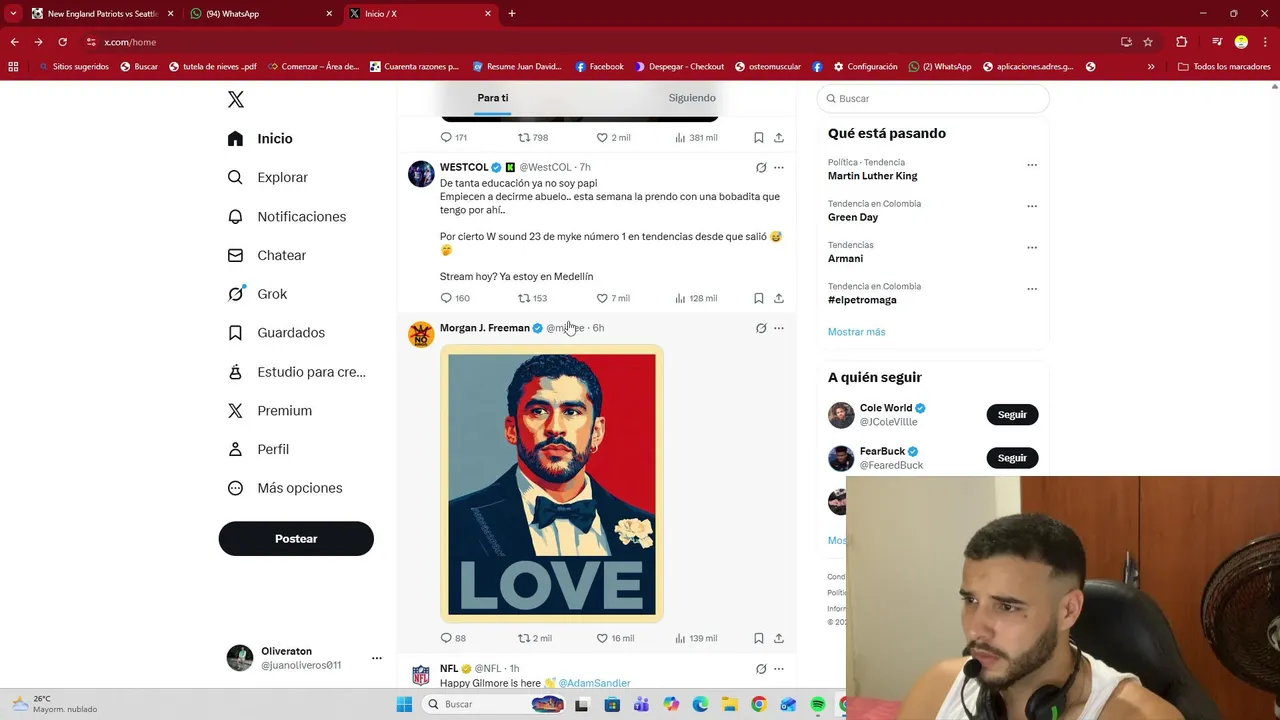This screenshot has height=720, width=1280.
Task: Open the Green Day trend
Action: pos(853,217)
